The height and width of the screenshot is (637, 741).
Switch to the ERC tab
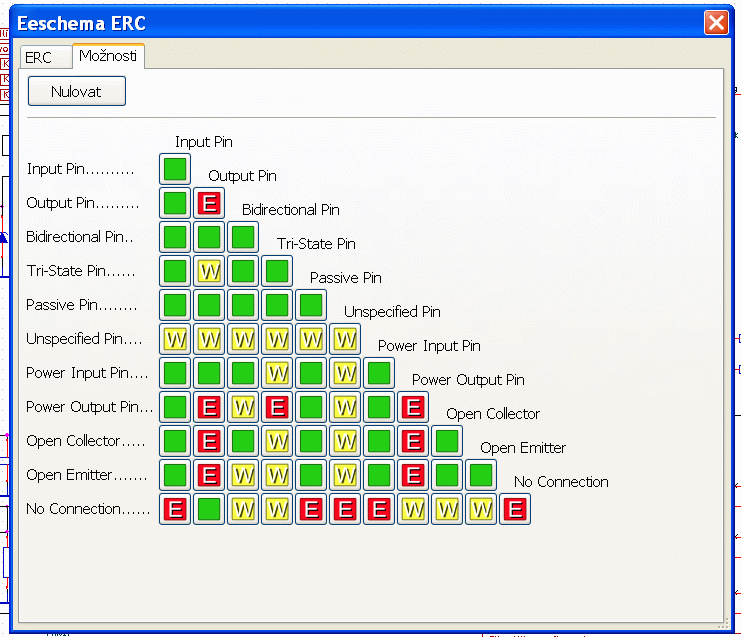(46, 57)
